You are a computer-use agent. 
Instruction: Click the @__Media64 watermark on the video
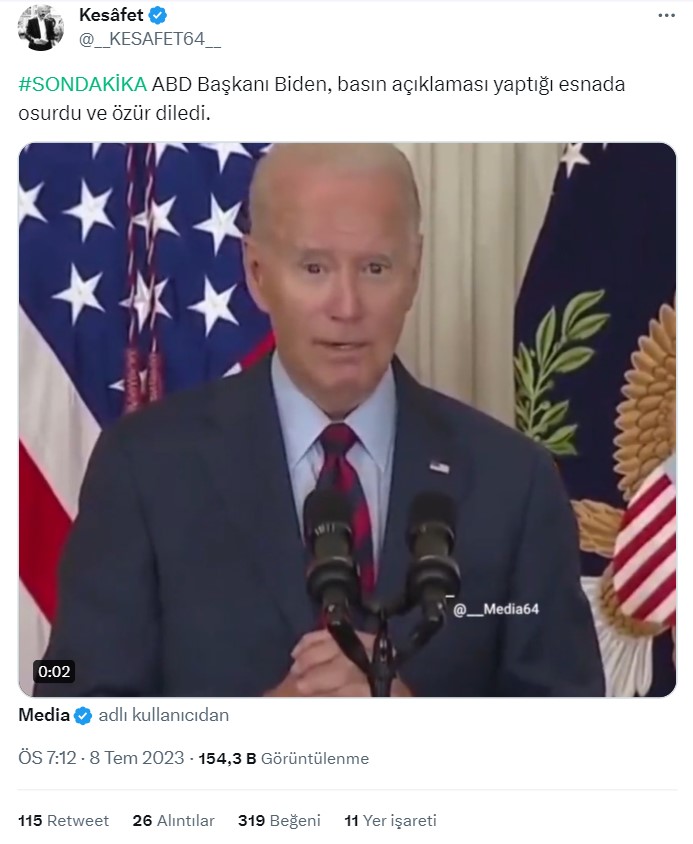(495, 609)
